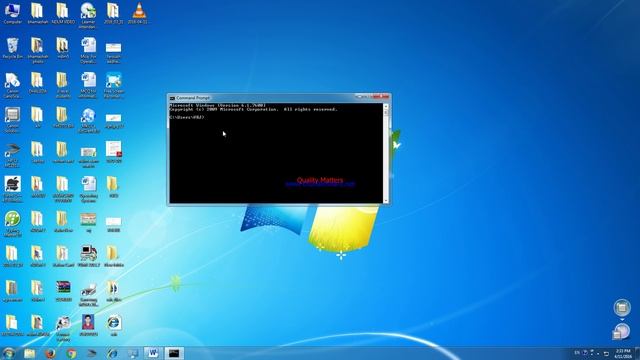
Task: Click the Command Prompt taskbar button
Action: 174,353
